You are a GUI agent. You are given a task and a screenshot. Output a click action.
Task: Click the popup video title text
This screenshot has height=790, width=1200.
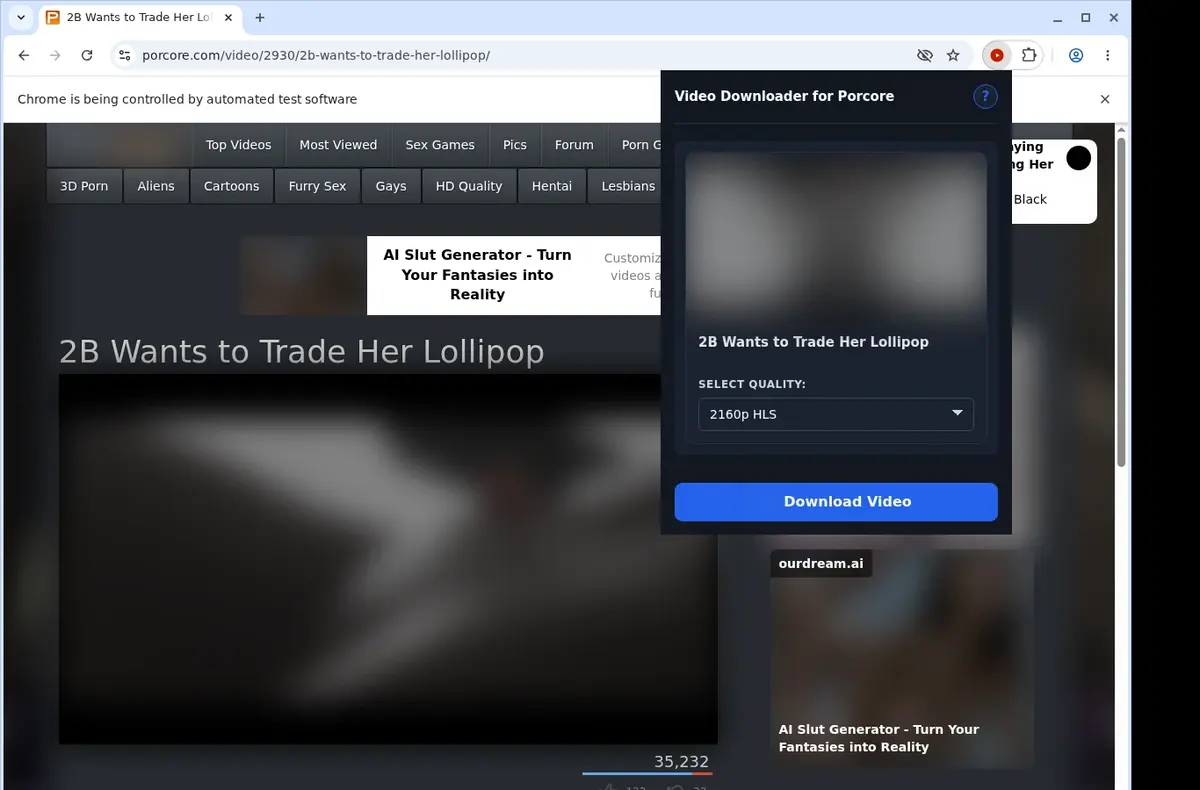point(813,342)
